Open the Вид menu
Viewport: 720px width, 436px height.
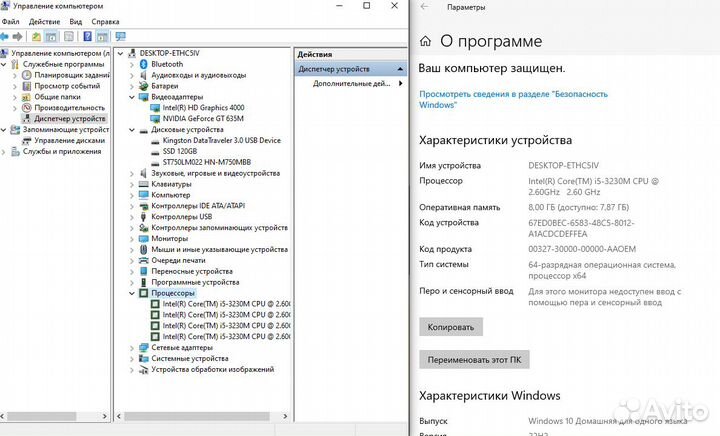[76, 22]
